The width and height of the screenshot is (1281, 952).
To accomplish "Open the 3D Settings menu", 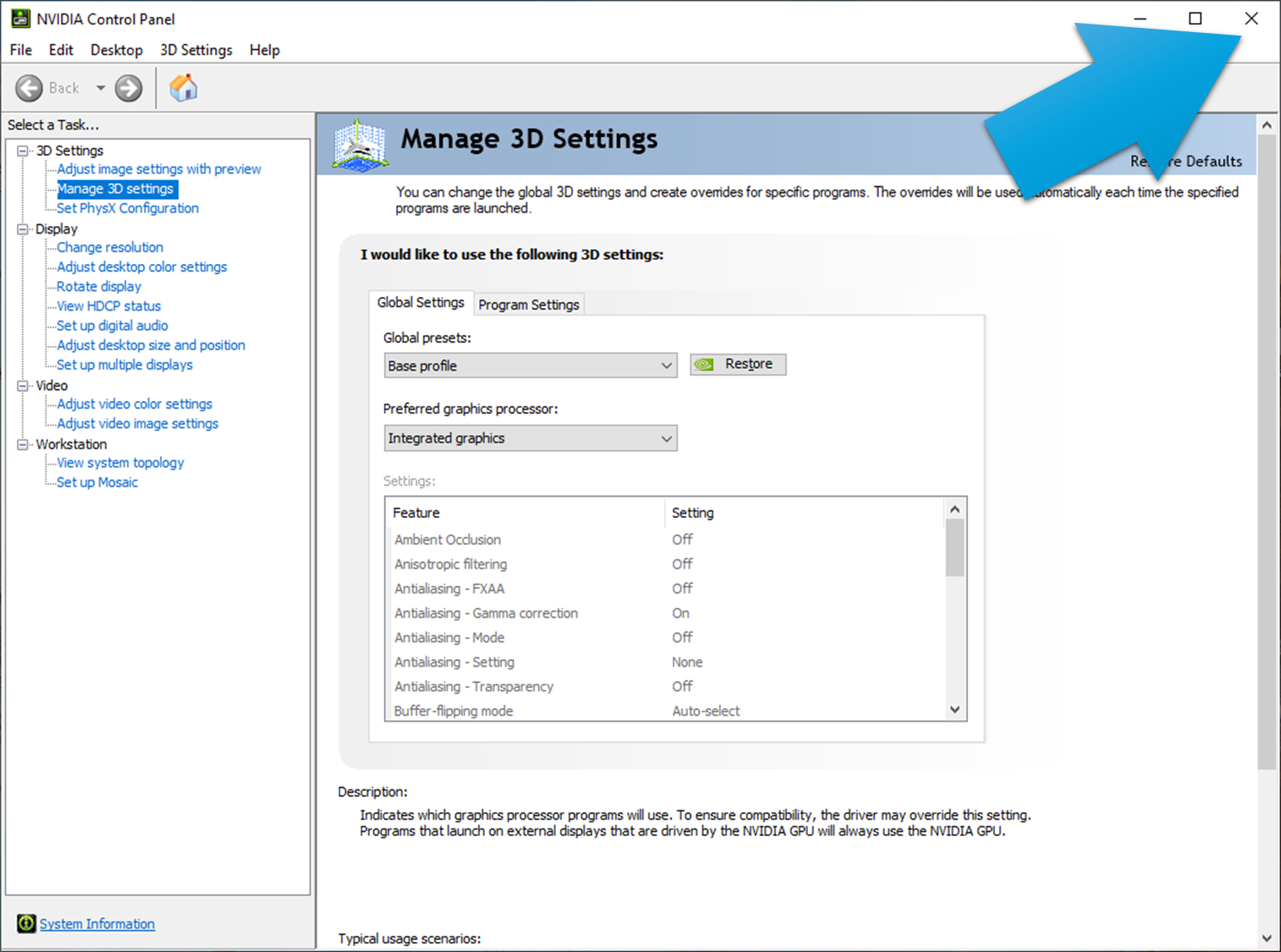I will tap(196, 50).
